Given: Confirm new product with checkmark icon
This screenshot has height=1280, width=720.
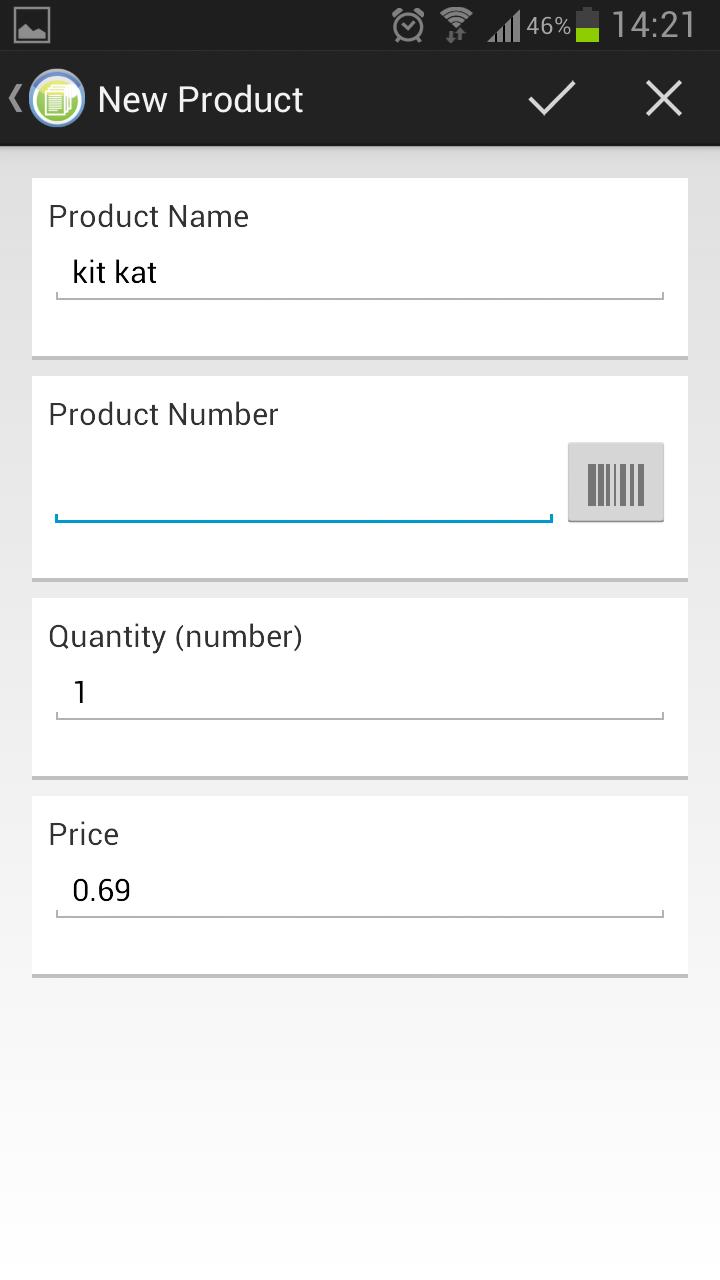Looking at the screenshot, I should [x=552, y=98].
